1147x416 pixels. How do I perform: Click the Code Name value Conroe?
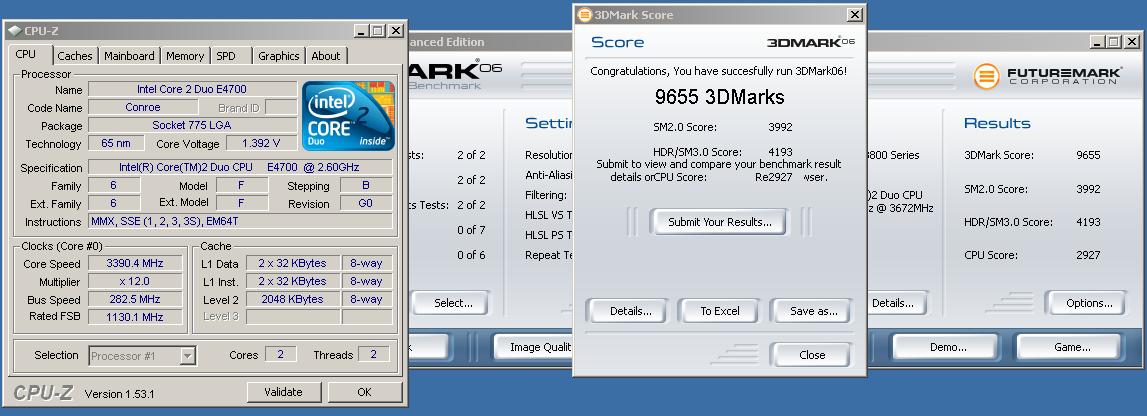point(143,107)
